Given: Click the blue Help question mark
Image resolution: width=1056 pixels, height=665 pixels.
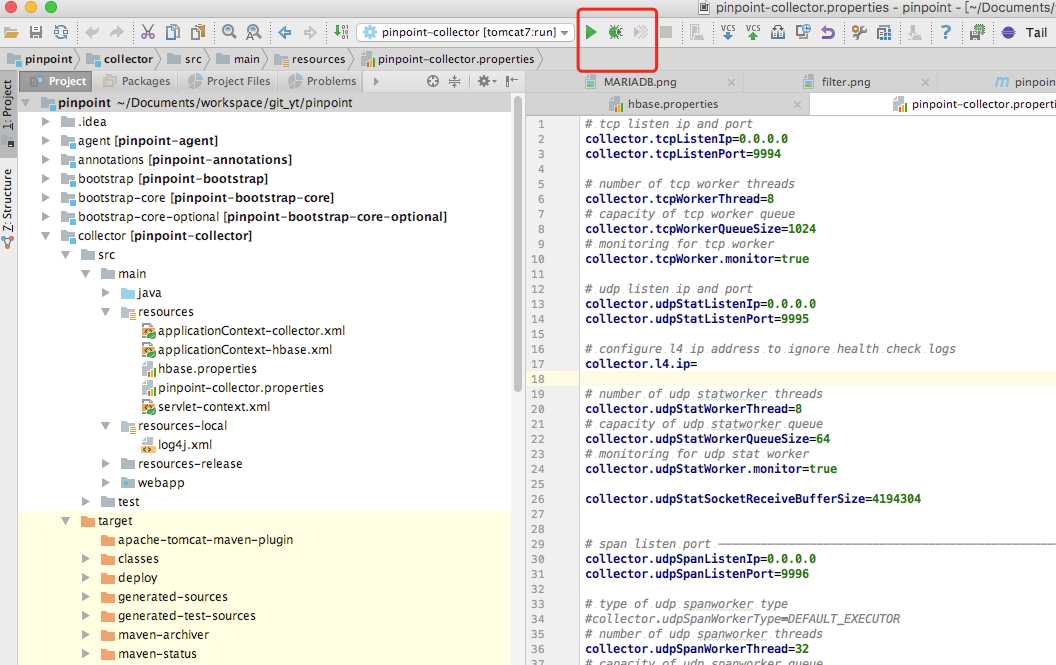Looking at the screenshot, I should point(946,32).
